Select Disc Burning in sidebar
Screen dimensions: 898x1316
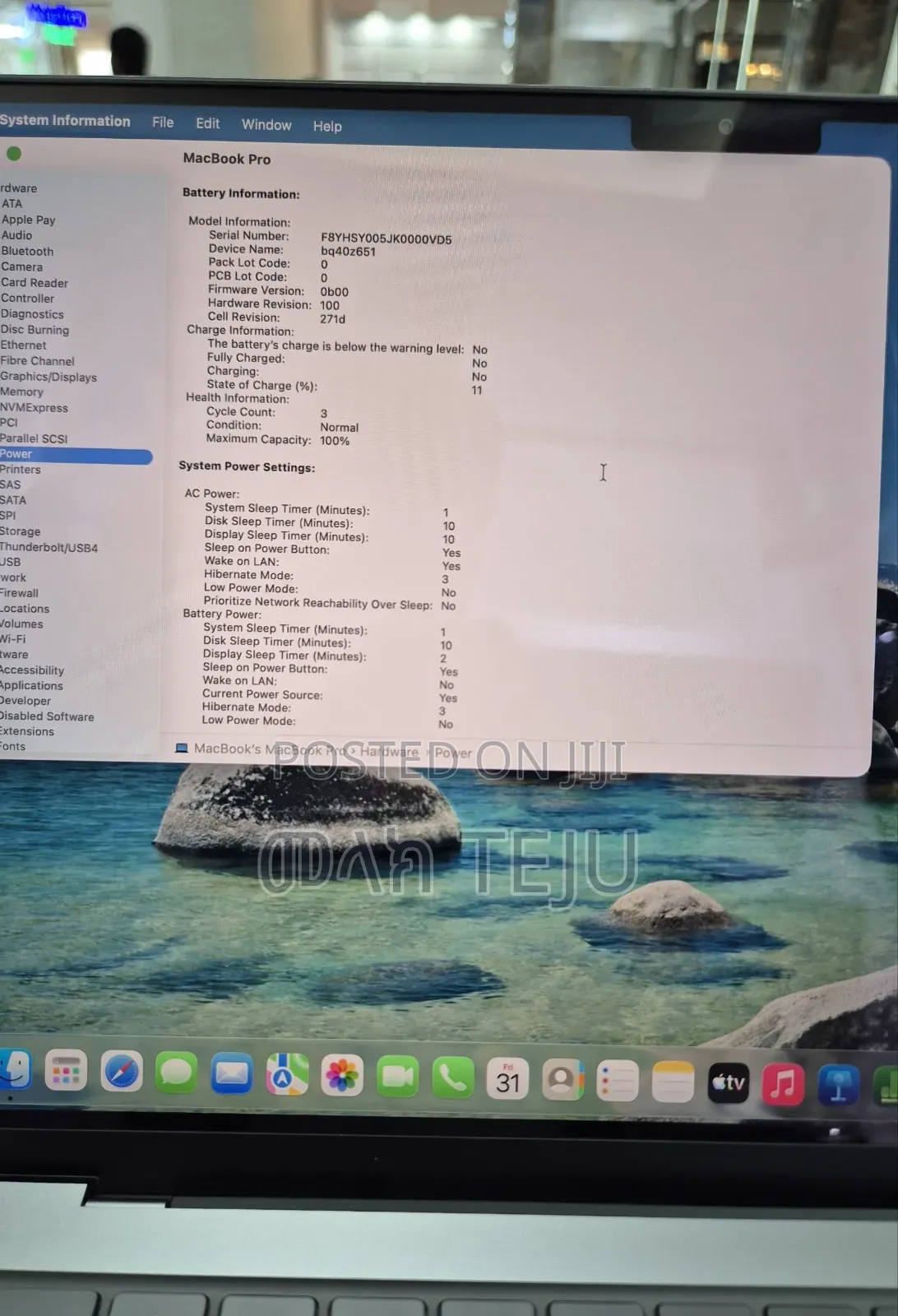pos(35,329)
